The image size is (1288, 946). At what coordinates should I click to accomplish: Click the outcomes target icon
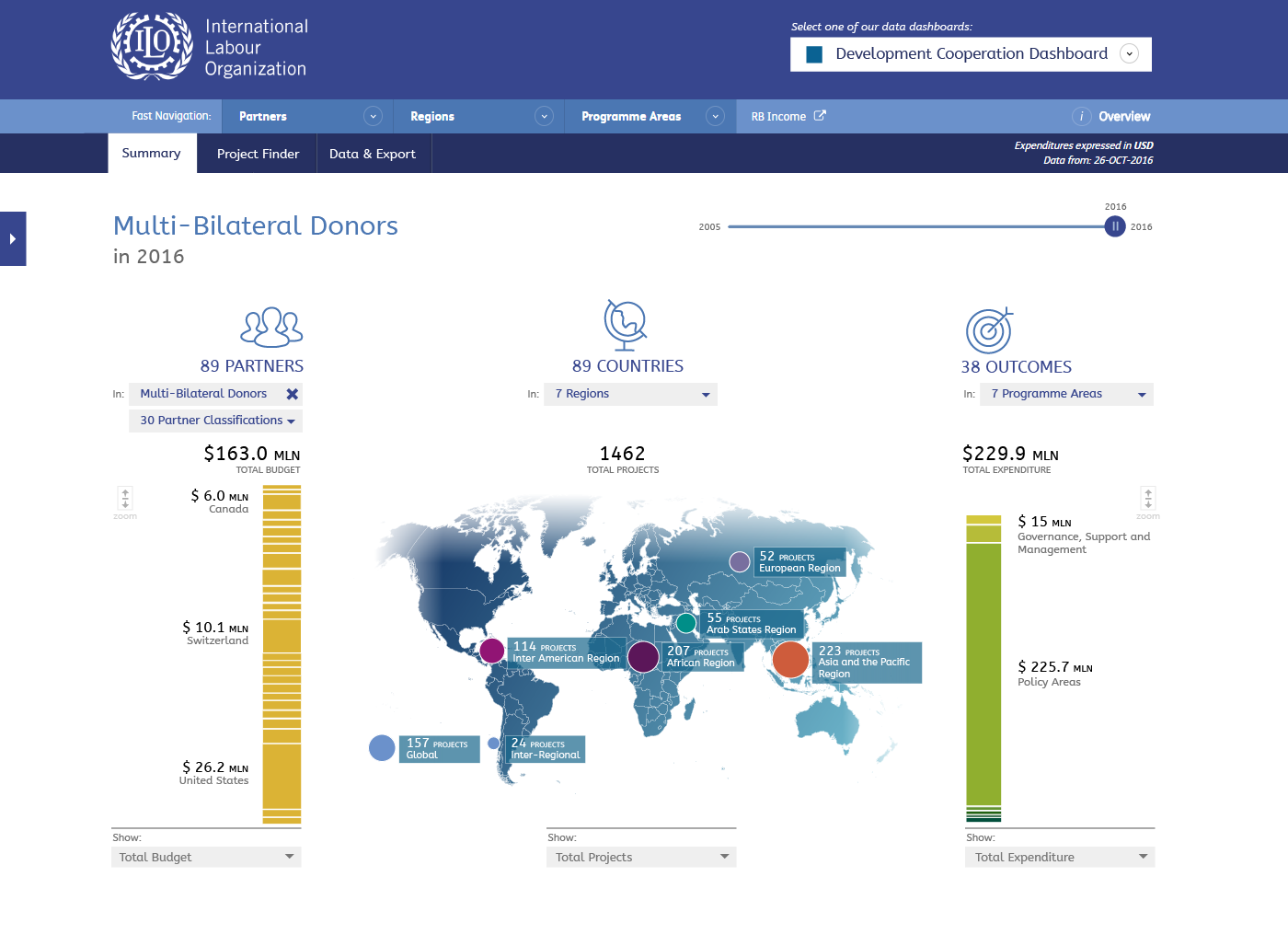990,329
